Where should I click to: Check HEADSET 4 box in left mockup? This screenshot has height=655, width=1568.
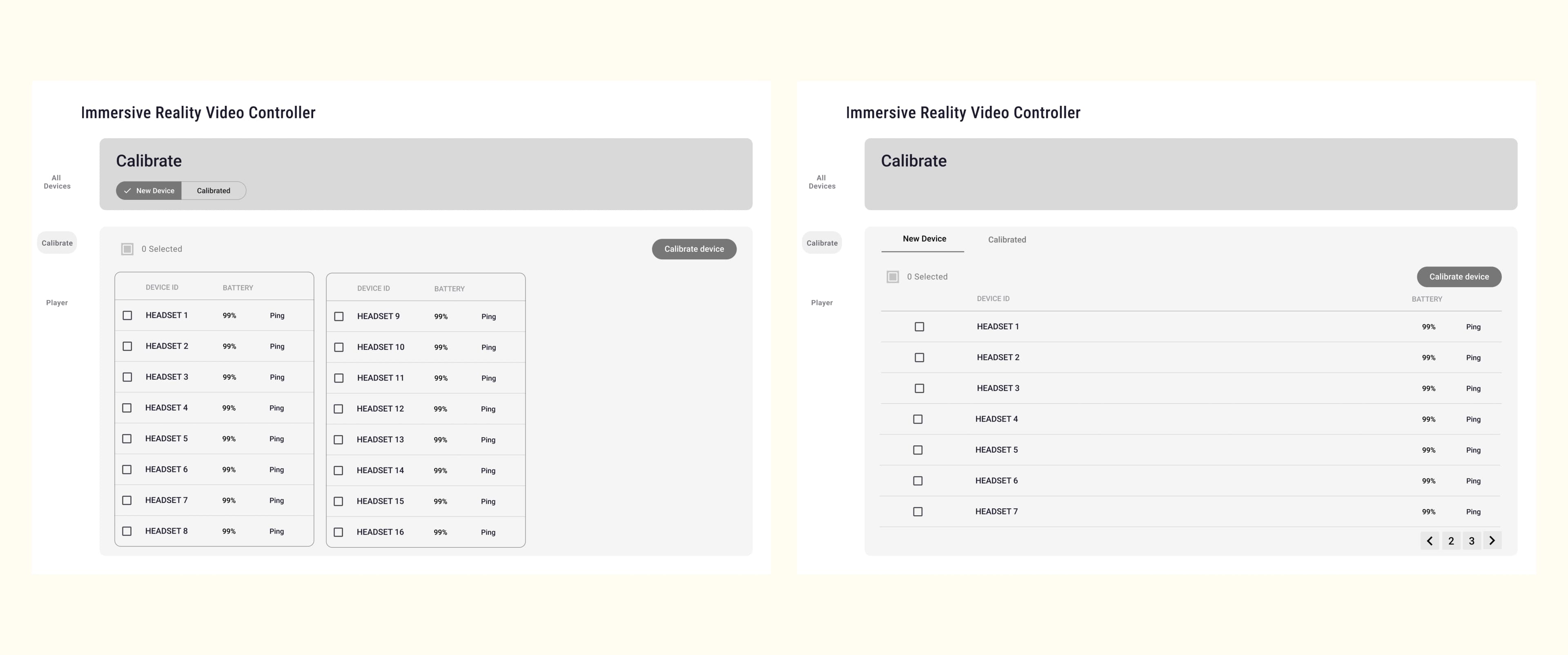[x=127, y=408]
